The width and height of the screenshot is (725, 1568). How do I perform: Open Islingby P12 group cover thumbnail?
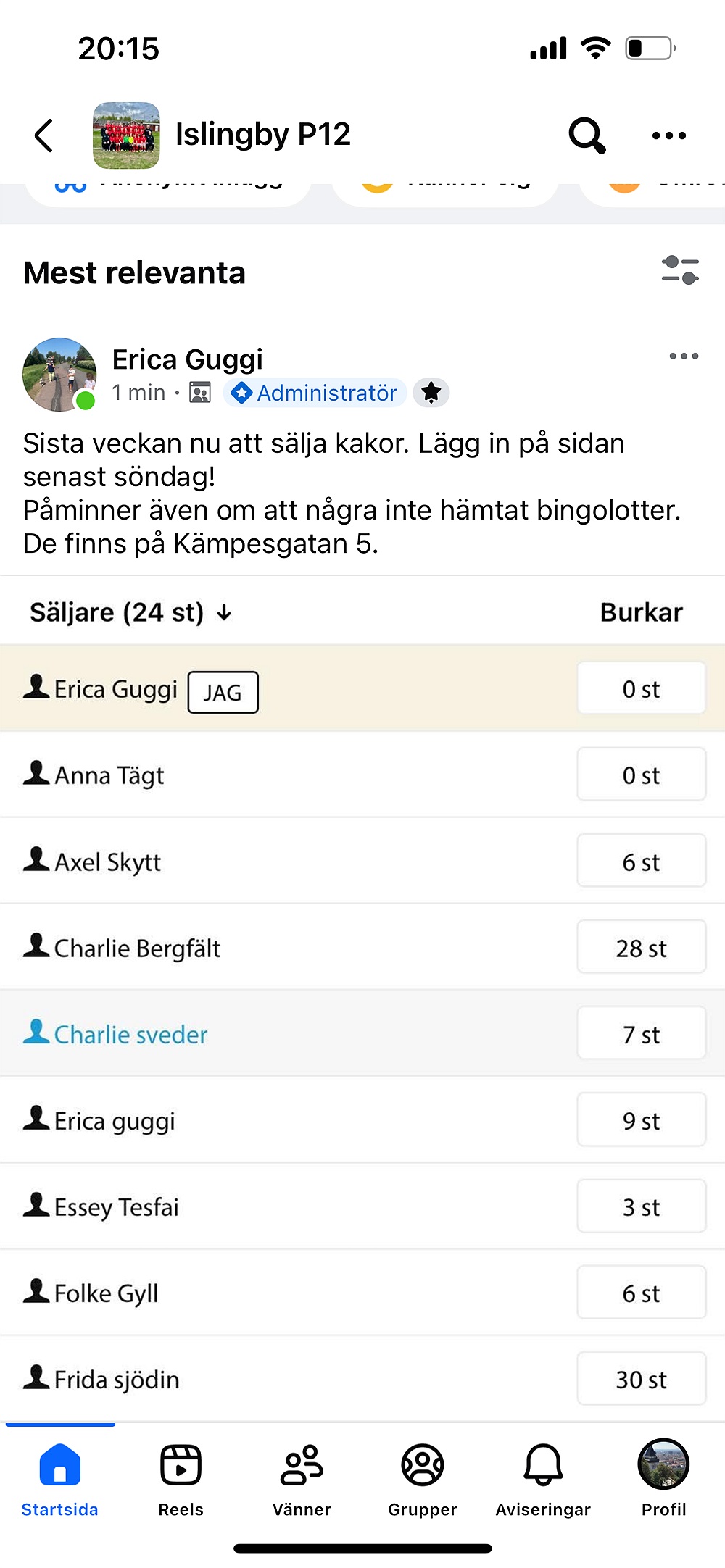(126, 135)
